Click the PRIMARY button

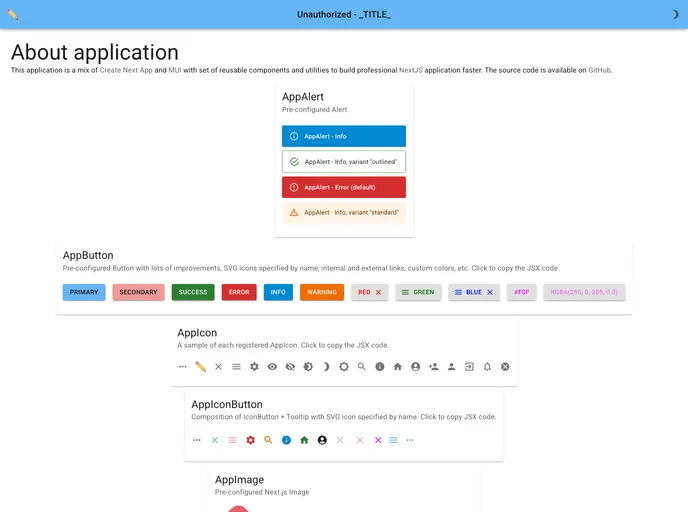[x=84, y=292]
